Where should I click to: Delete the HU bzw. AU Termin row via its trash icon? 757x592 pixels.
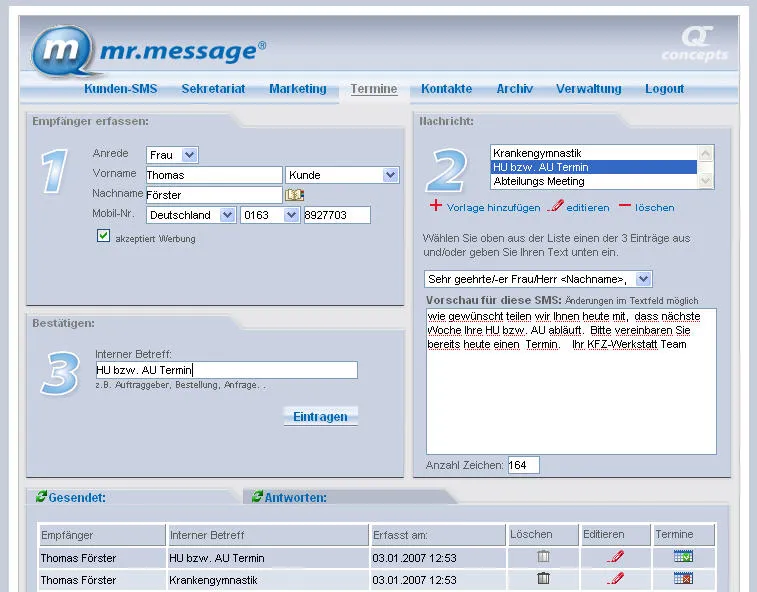(x=544, y=556)
